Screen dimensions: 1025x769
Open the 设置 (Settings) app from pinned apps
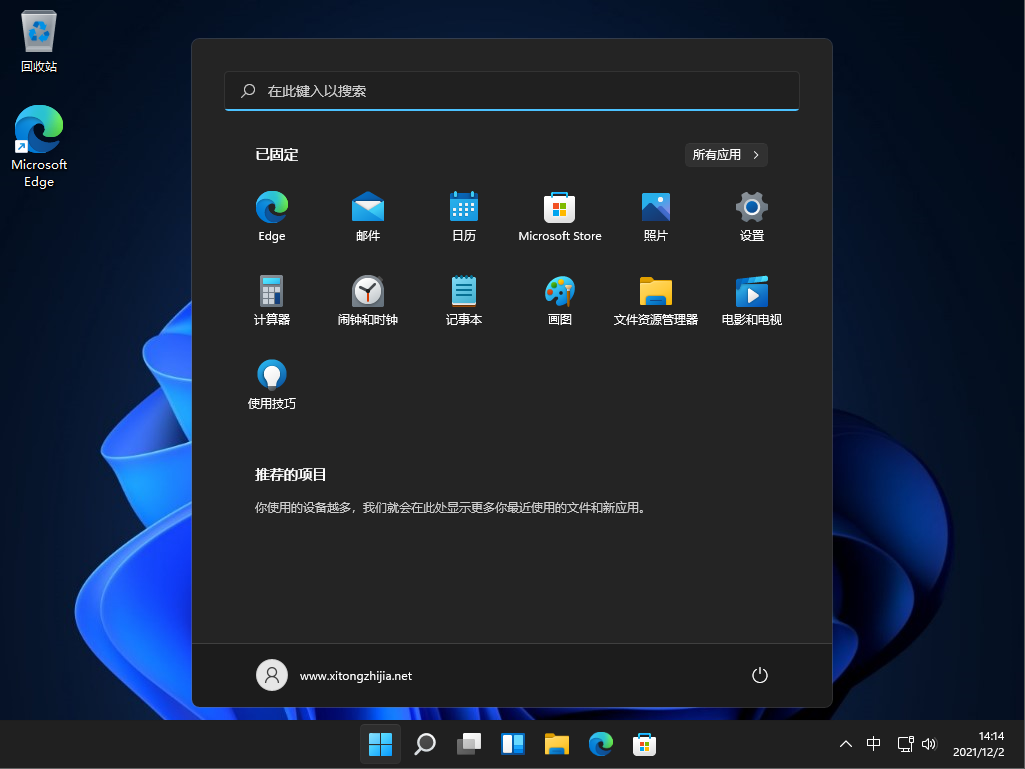coord(751,210)
